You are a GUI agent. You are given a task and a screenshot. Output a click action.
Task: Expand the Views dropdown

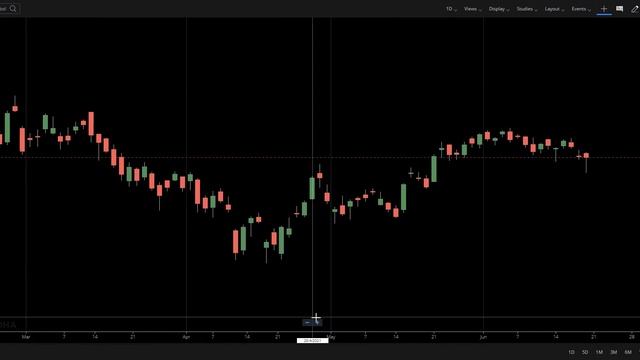coord(472,9)
